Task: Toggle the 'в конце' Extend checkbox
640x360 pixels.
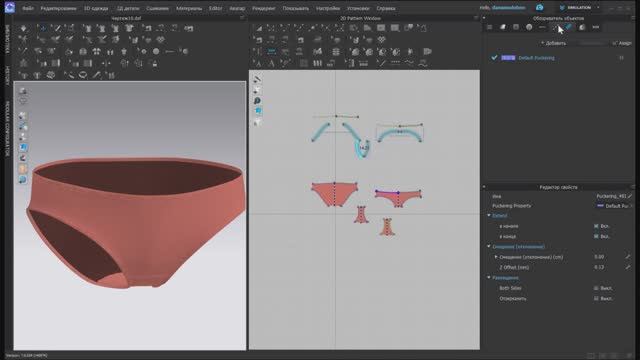Action: [596, 236]
